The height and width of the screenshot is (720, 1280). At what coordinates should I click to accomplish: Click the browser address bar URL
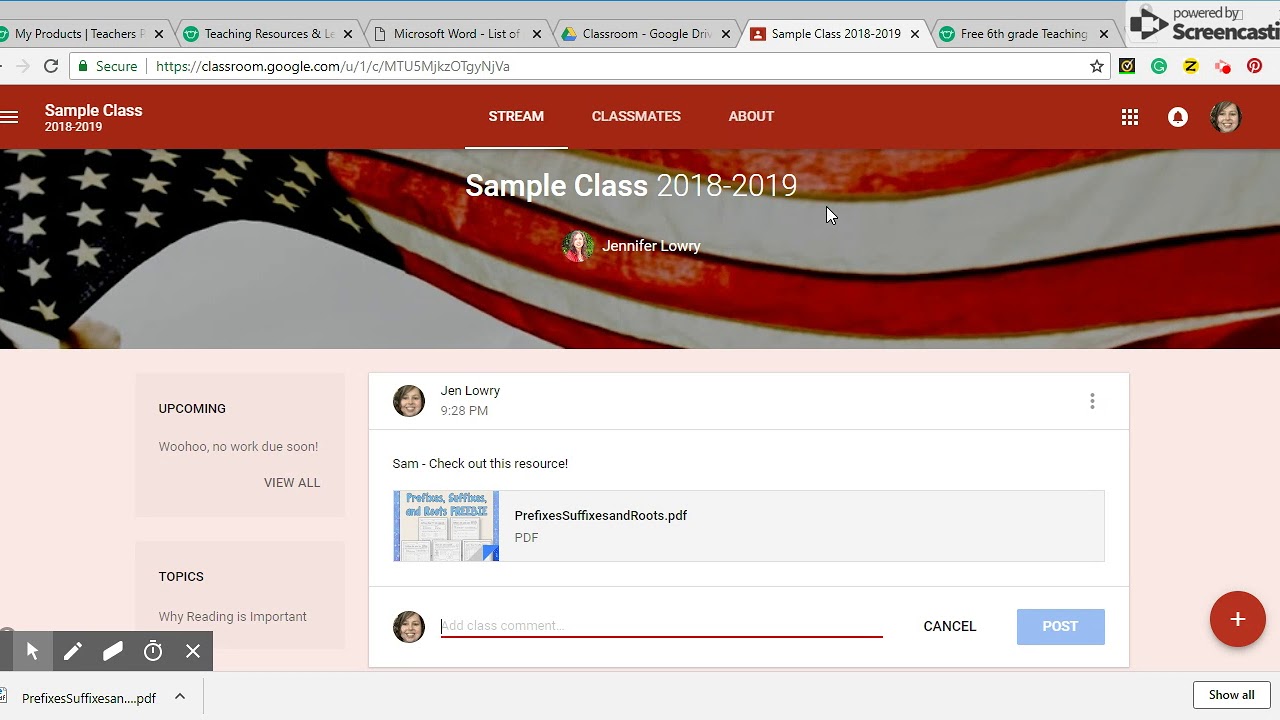333,66
